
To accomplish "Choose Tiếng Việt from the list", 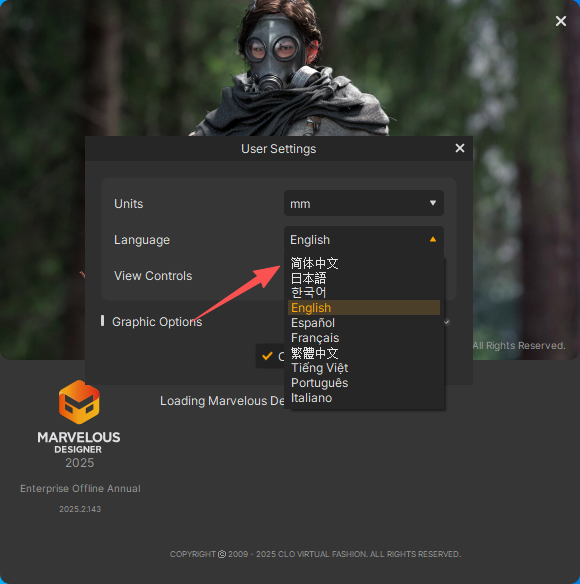I will pos(364,368).
